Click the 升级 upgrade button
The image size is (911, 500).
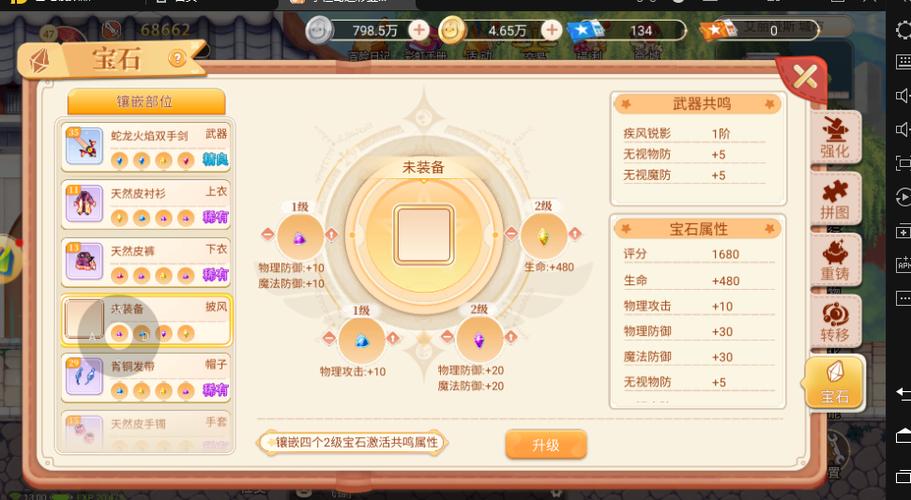click(546, 445)
